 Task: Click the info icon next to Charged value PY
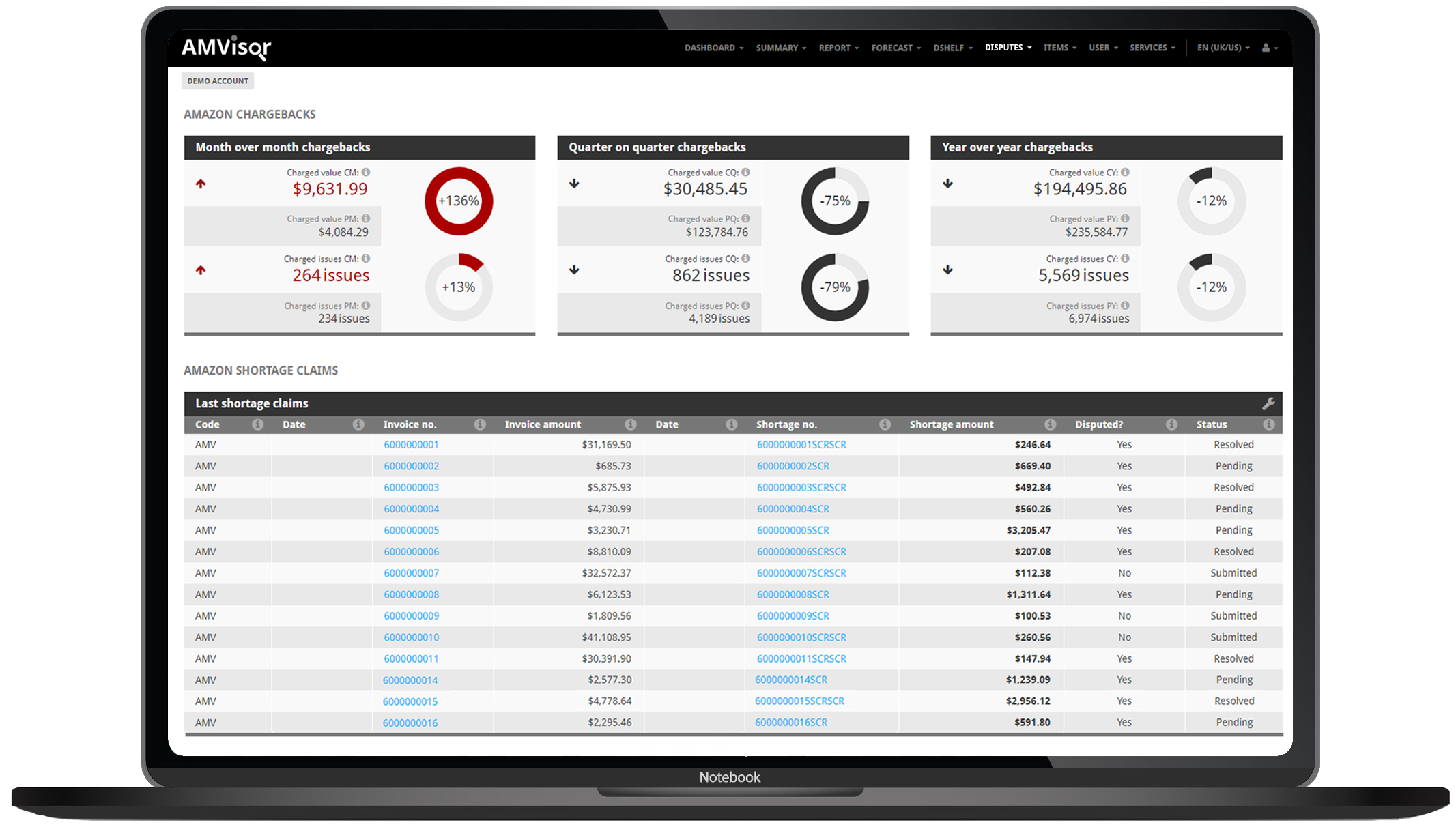1125,218
